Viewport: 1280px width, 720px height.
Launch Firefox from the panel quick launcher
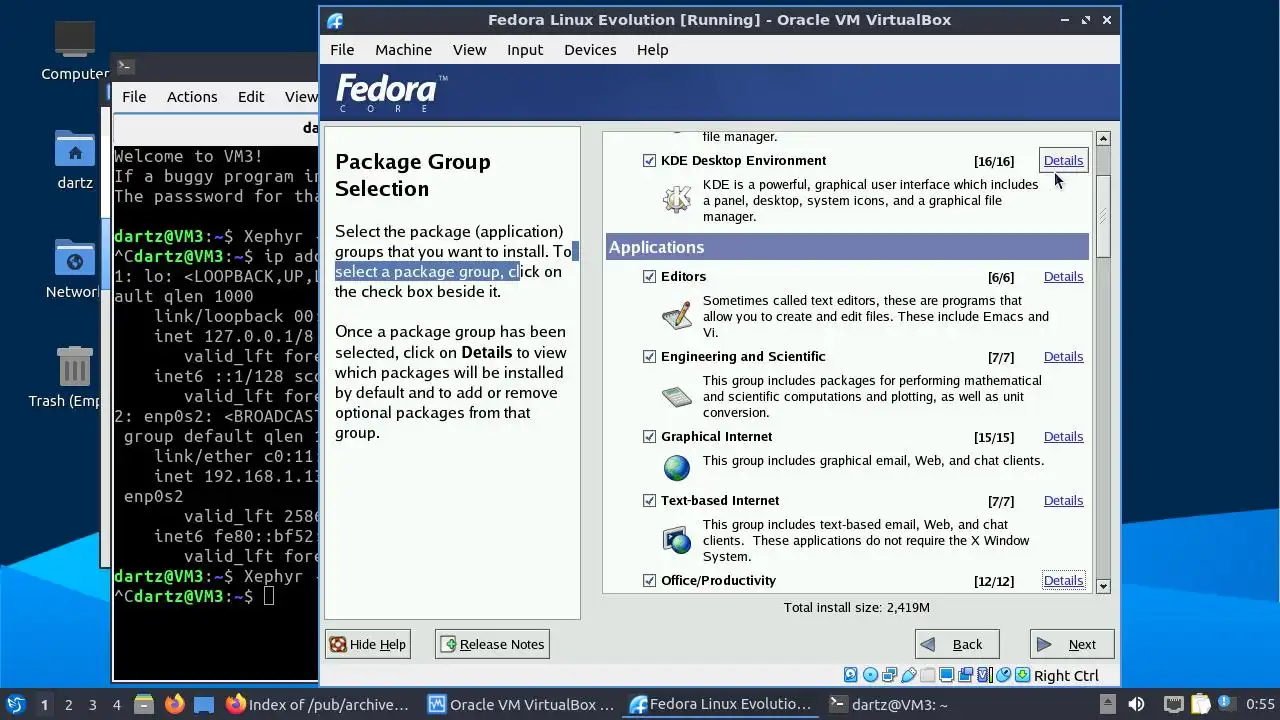tap(174, 705)
